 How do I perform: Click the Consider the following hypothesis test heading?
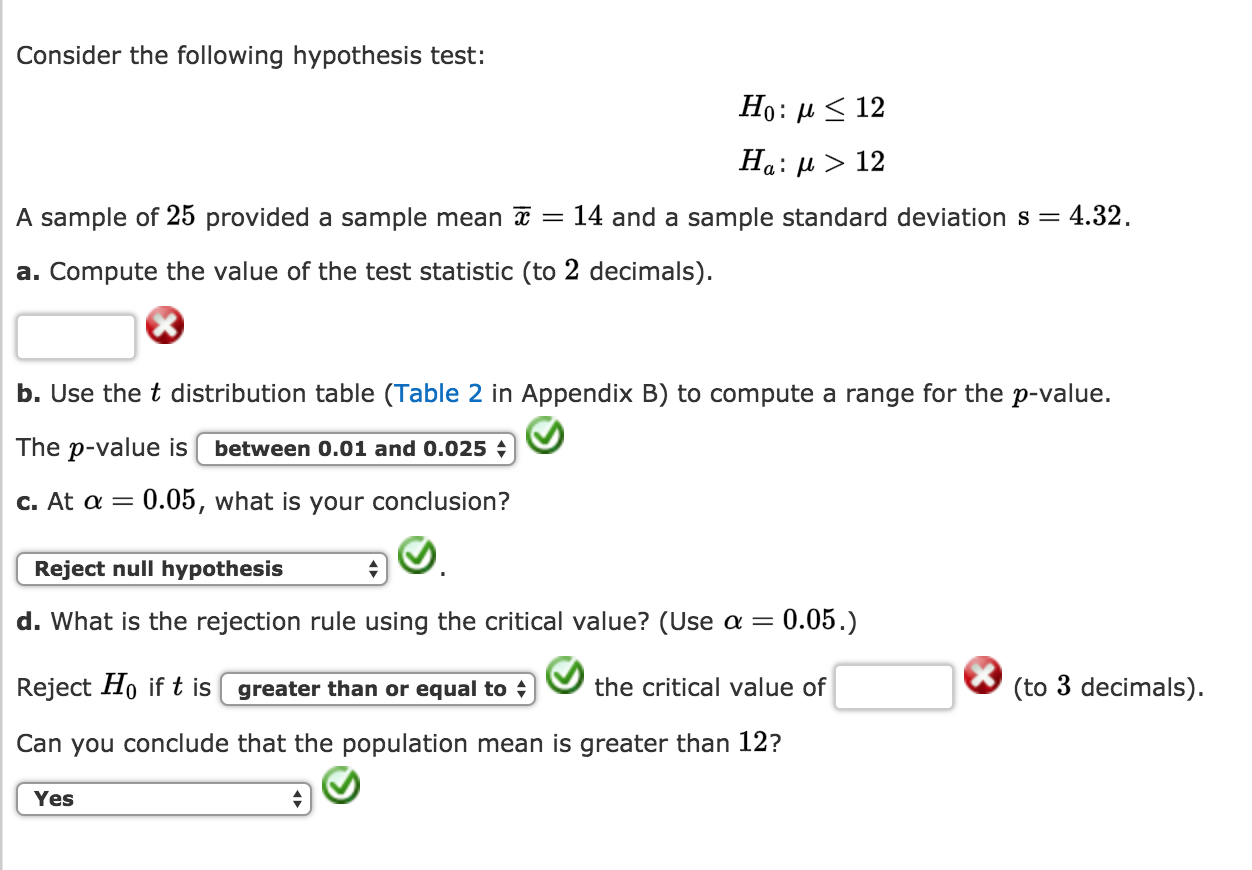250,56
